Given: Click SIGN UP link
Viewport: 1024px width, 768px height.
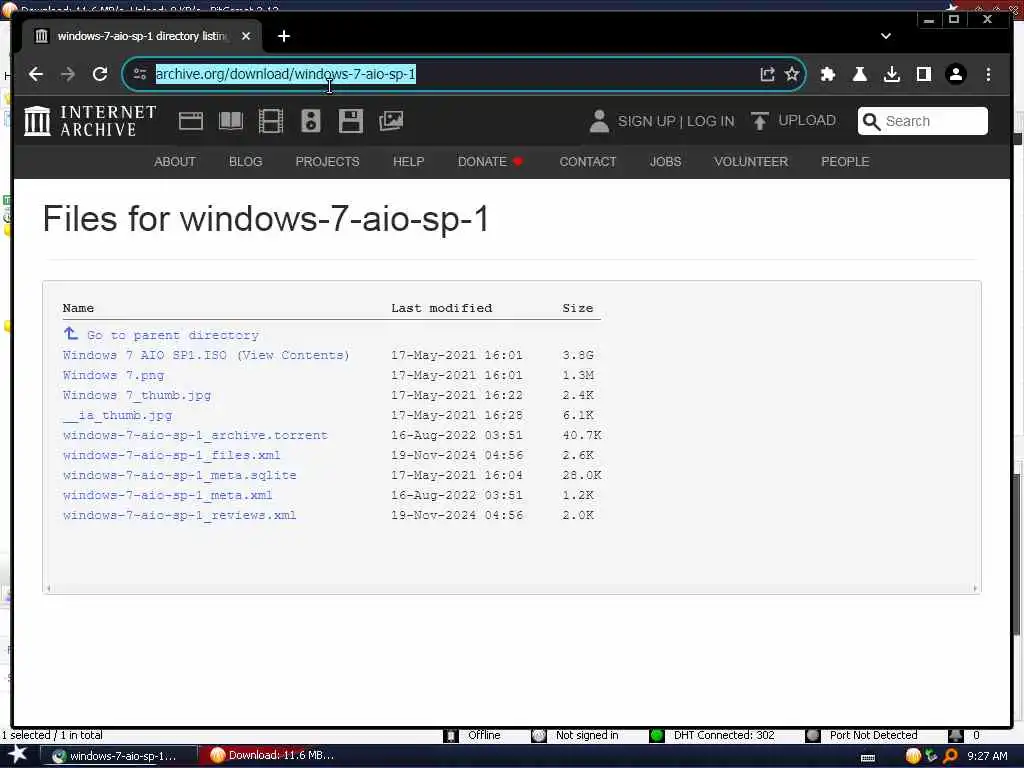Looking at the screenshot, I should (647, 121).
